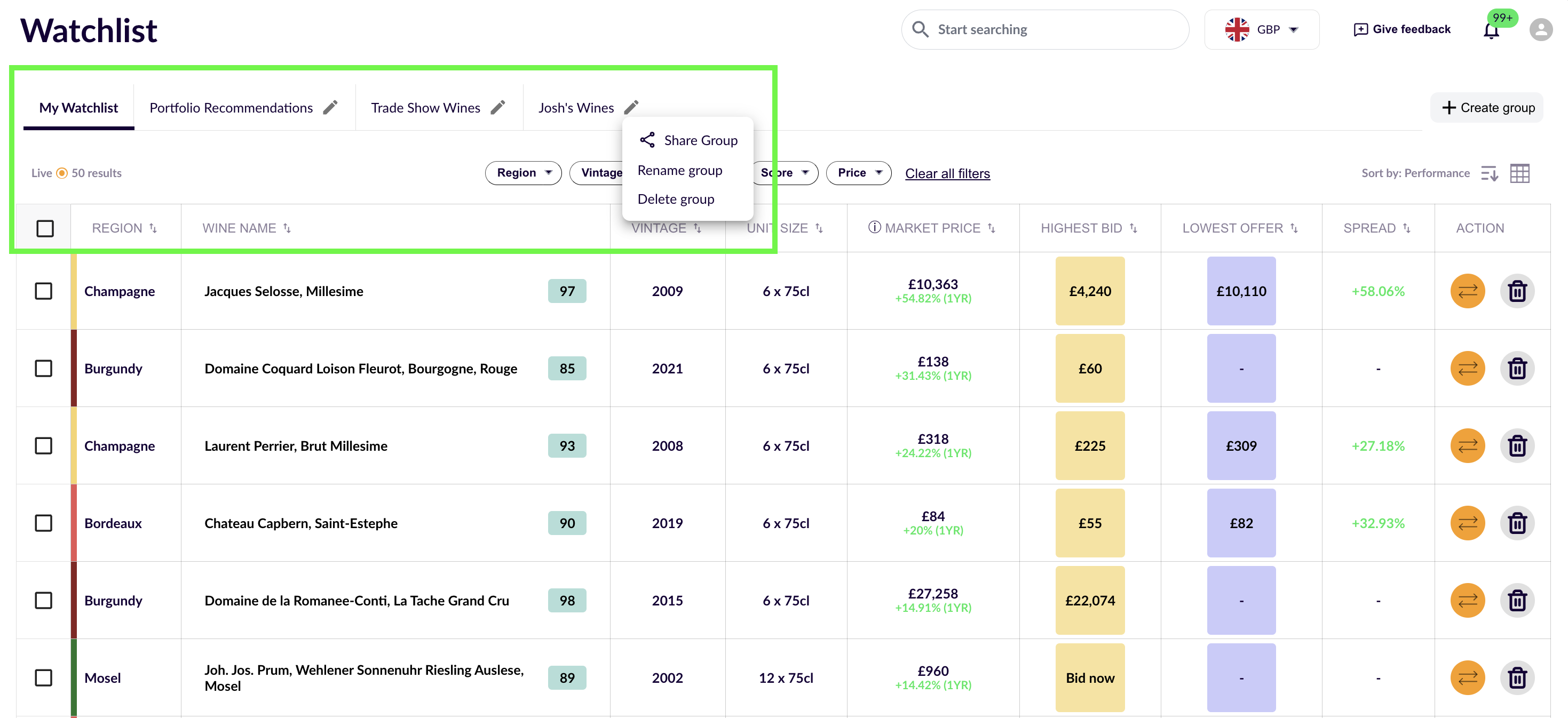The height and width of the screenshot is (718, 1568).
Task: Open the GBP currency dropdown
Action: 1262,29
